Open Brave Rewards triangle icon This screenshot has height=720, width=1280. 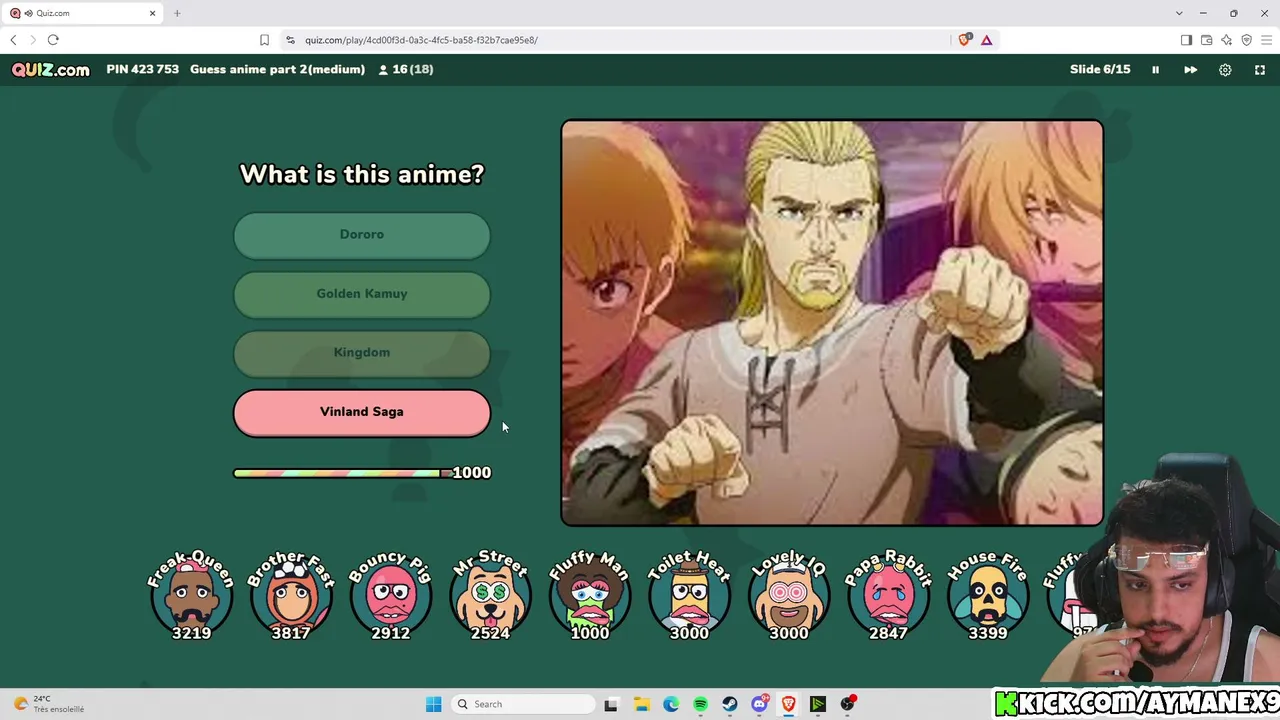pyautogui.click(x=986, y=40)
